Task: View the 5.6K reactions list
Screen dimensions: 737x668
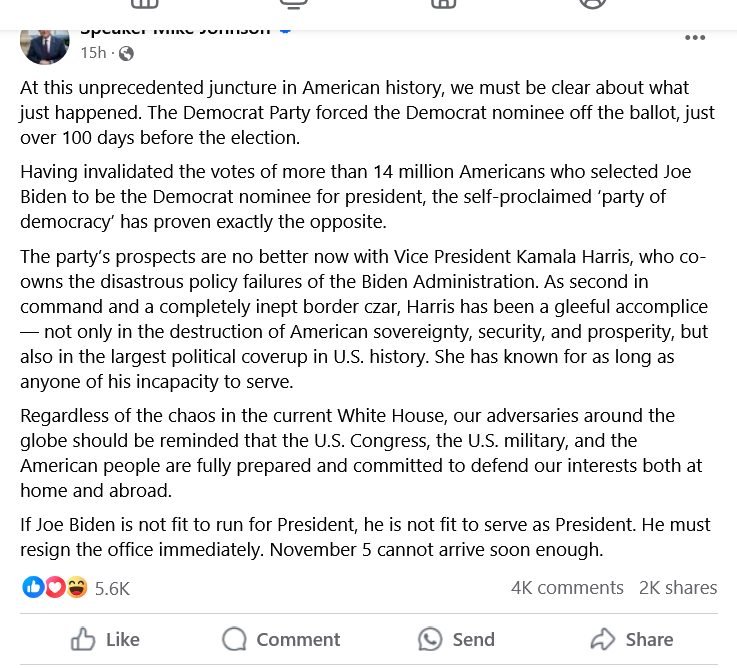Action: pyautogui.click(x=112, y=588)
